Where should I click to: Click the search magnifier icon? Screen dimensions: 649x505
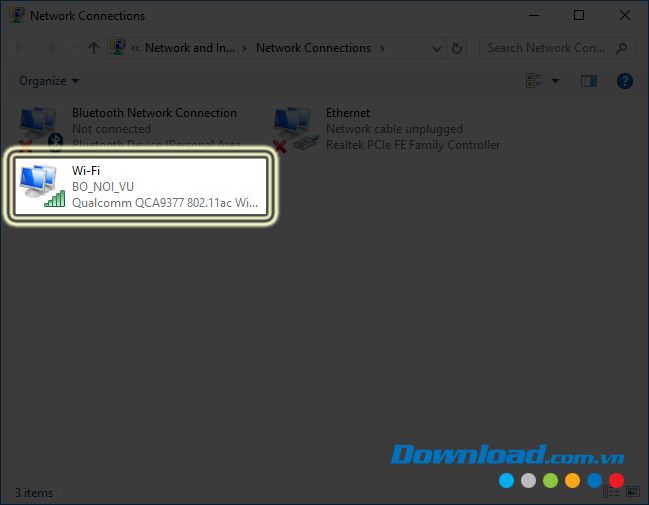(622, 48)
